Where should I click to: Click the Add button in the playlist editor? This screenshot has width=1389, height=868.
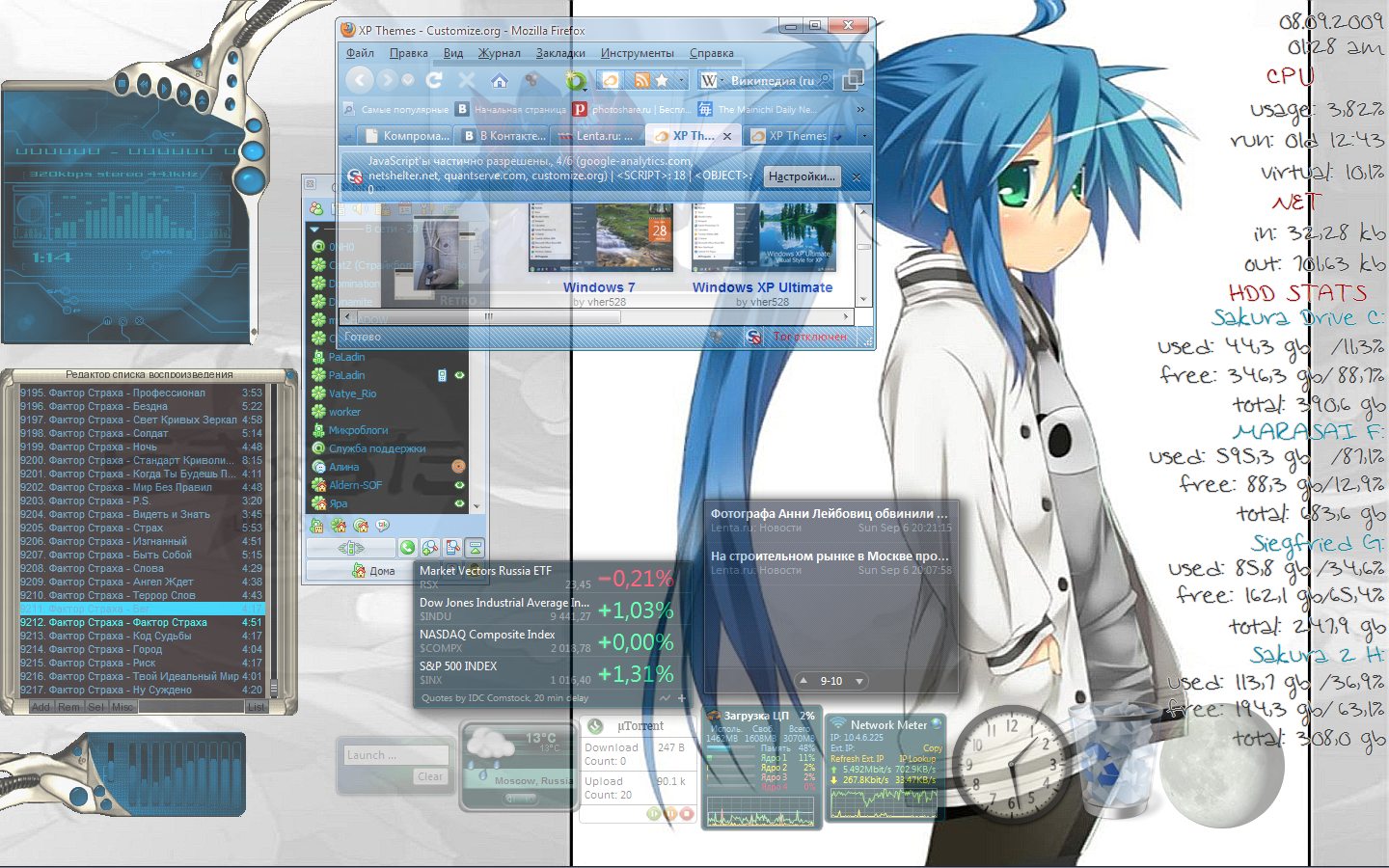click(41, 707)
